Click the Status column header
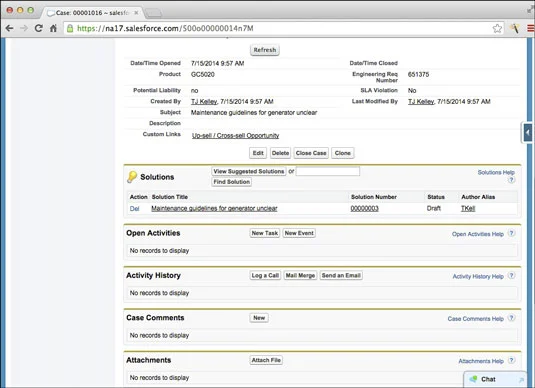Viewport: 535px width, 388px height. coord(436,197)
